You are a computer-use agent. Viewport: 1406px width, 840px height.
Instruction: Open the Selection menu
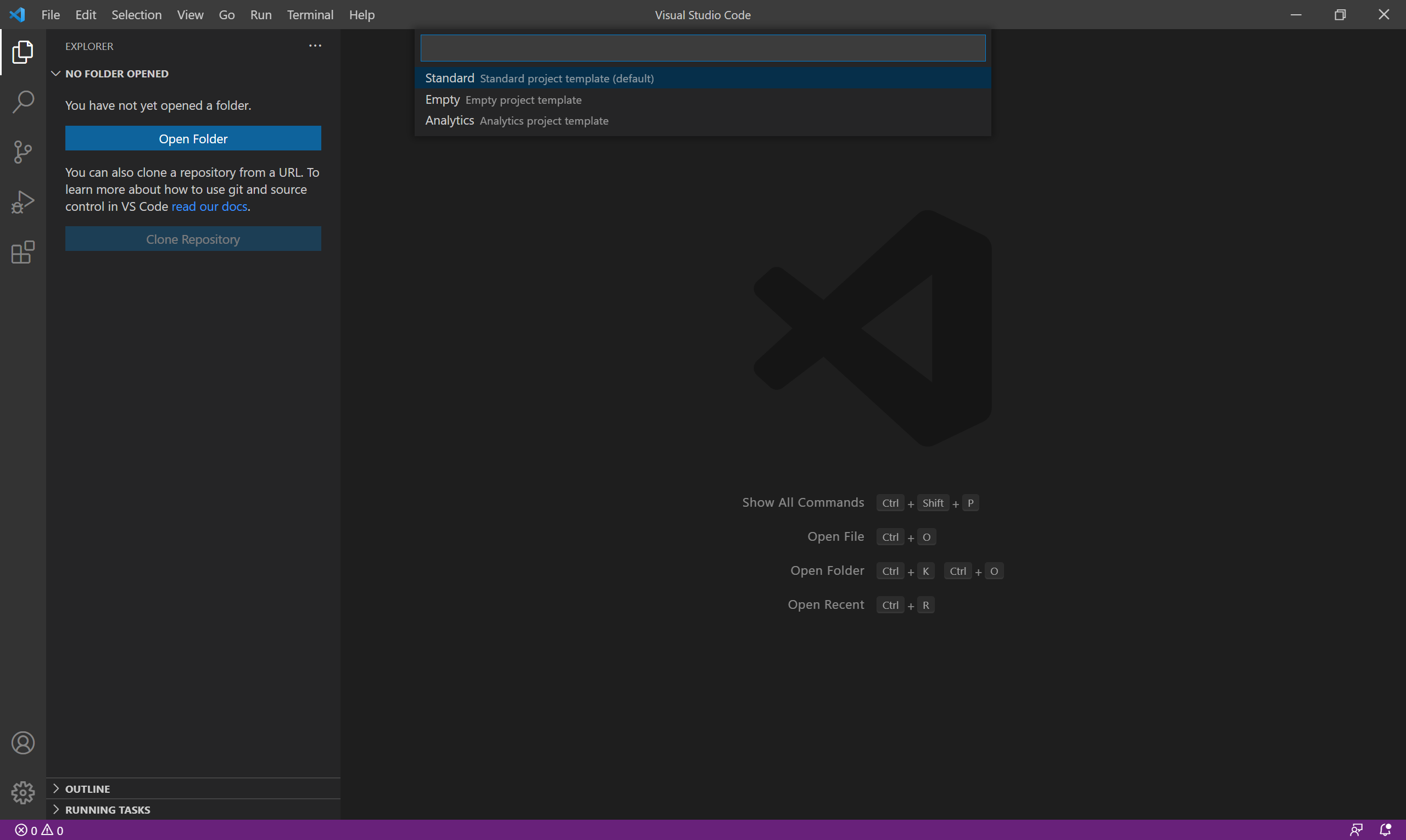tap(136, 15)
